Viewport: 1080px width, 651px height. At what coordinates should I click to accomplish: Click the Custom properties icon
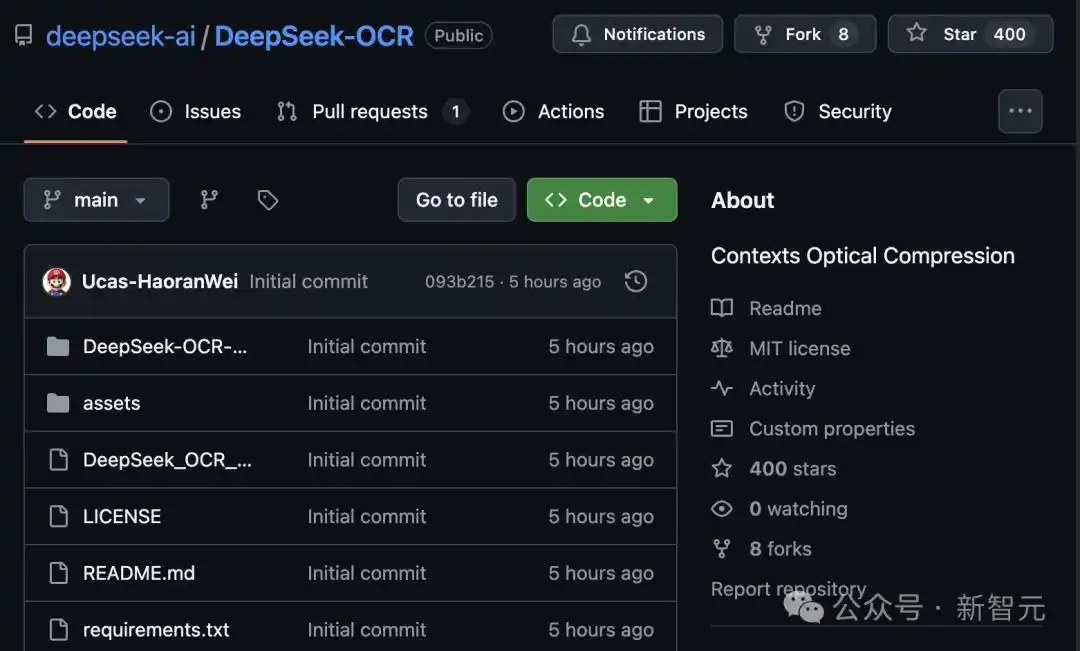[x=722, y=428]
